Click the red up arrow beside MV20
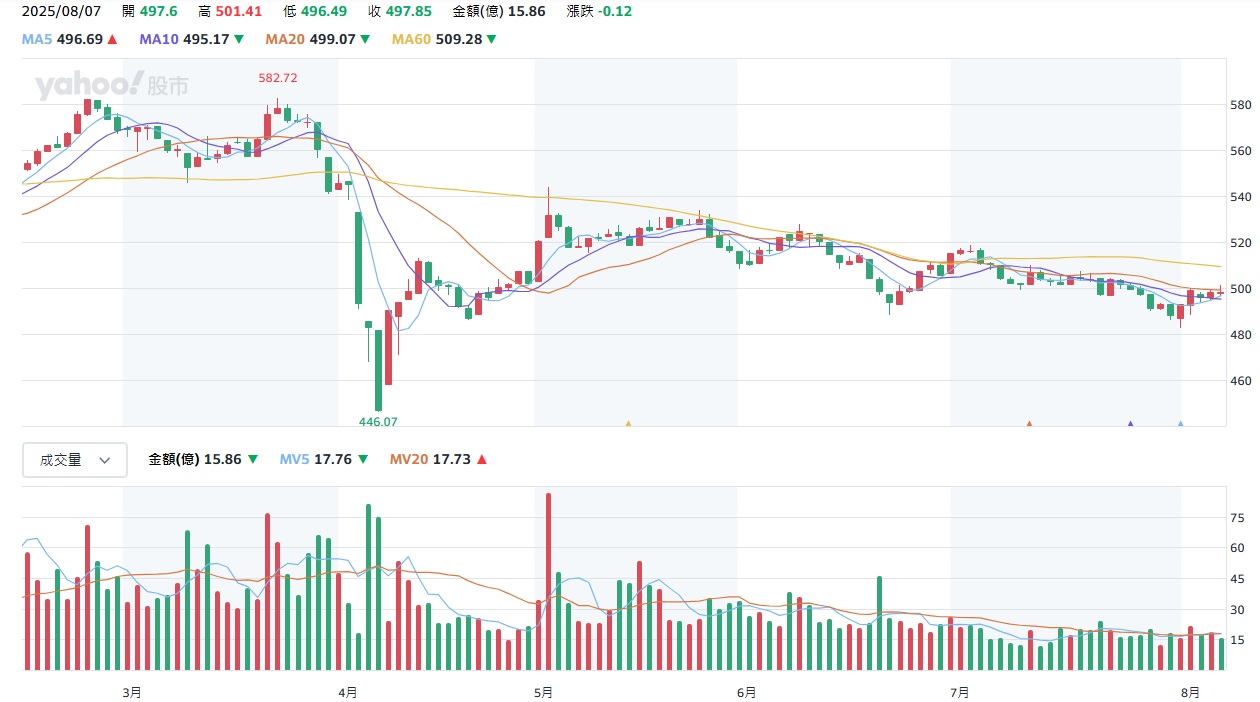 click(x=482, y=460)
